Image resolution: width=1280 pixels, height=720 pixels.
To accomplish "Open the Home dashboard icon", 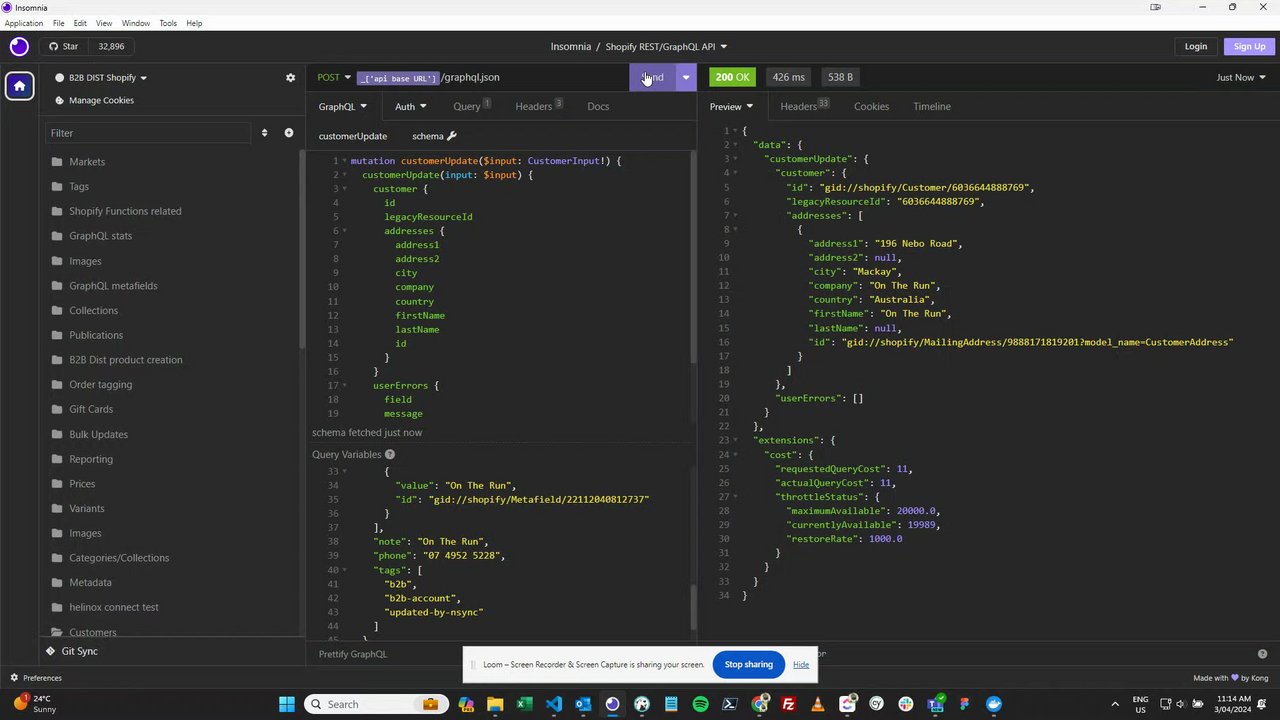I will pyautogui.click(x=19, y=86).
